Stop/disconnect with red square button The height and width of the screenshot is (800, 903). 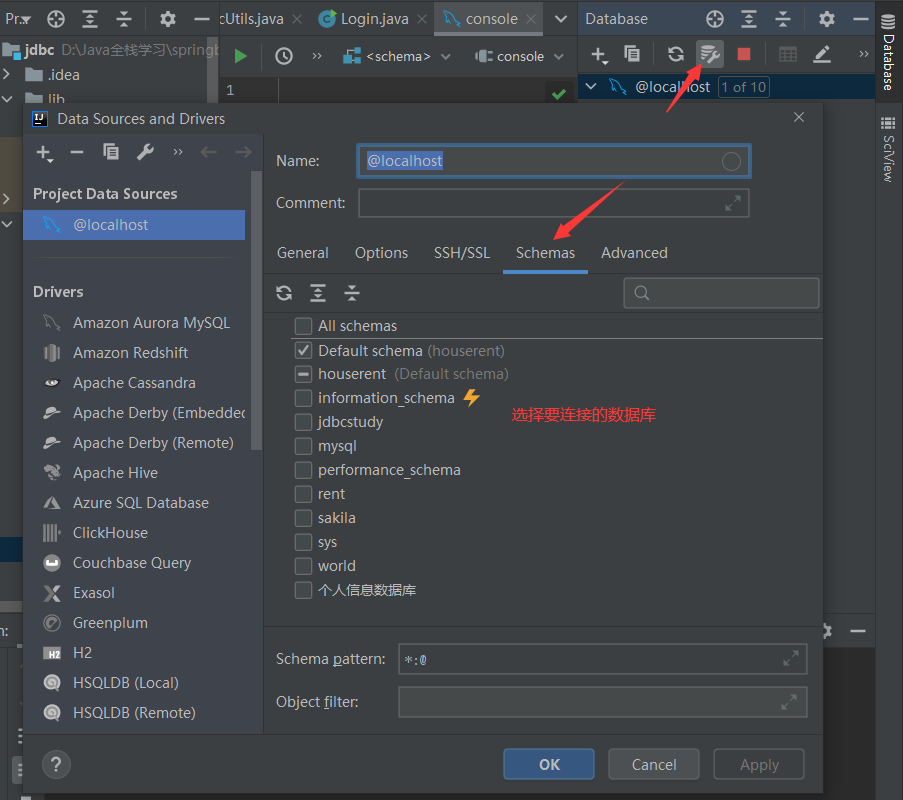point(743,54)
